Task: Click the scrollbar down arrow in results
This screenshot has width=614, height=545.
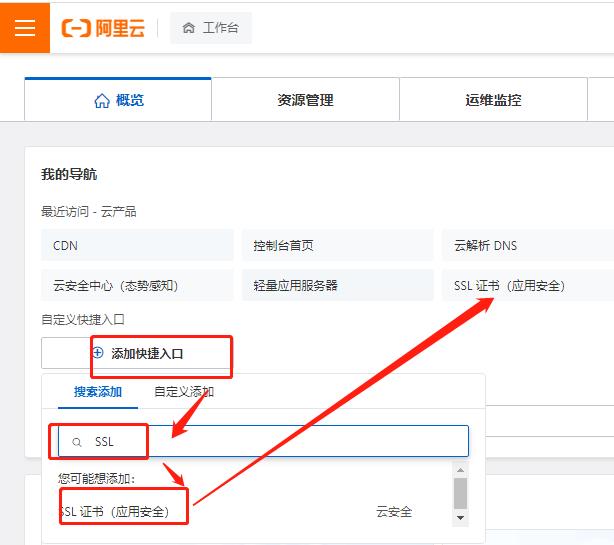Action: click(460, 518)
